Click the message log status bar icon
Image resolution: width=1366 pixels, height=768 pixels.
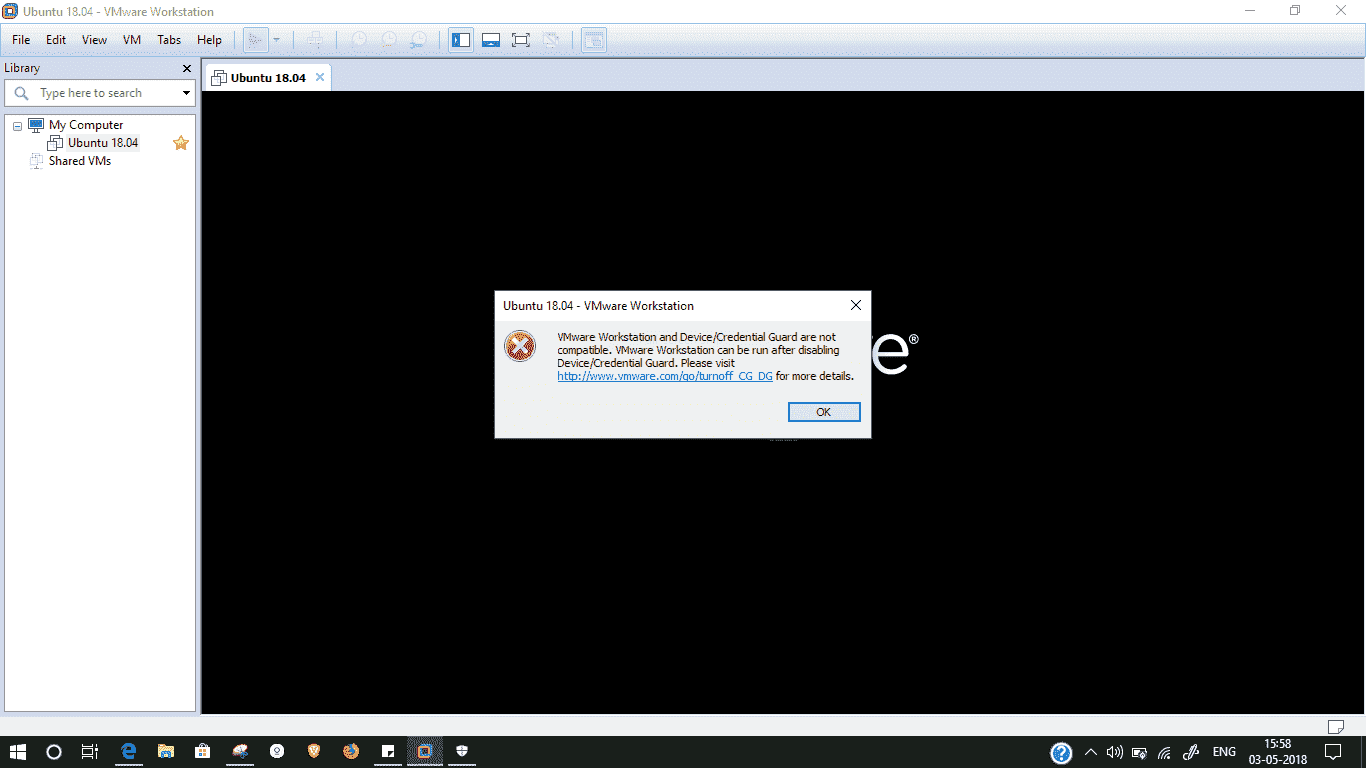[1335, 725]
